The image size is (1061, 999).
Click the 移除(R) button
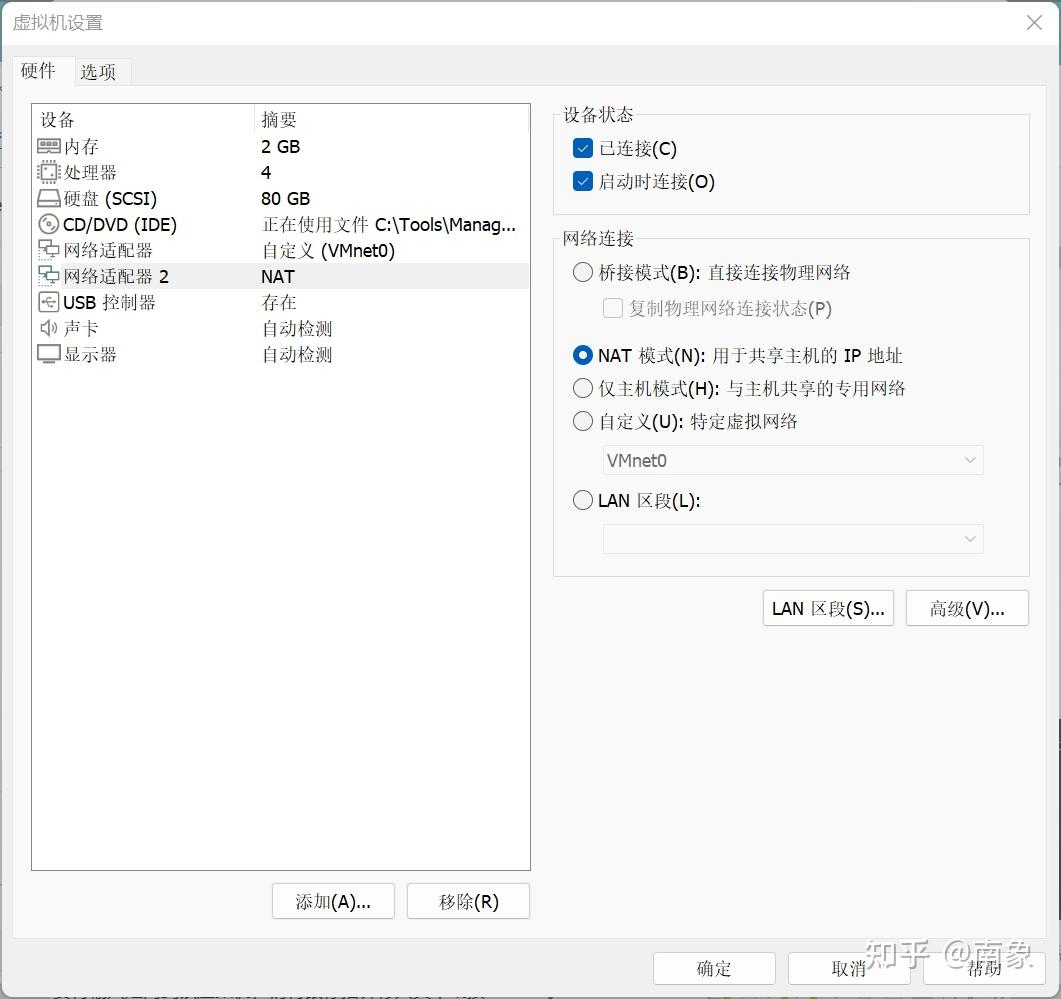pos(468,901)
